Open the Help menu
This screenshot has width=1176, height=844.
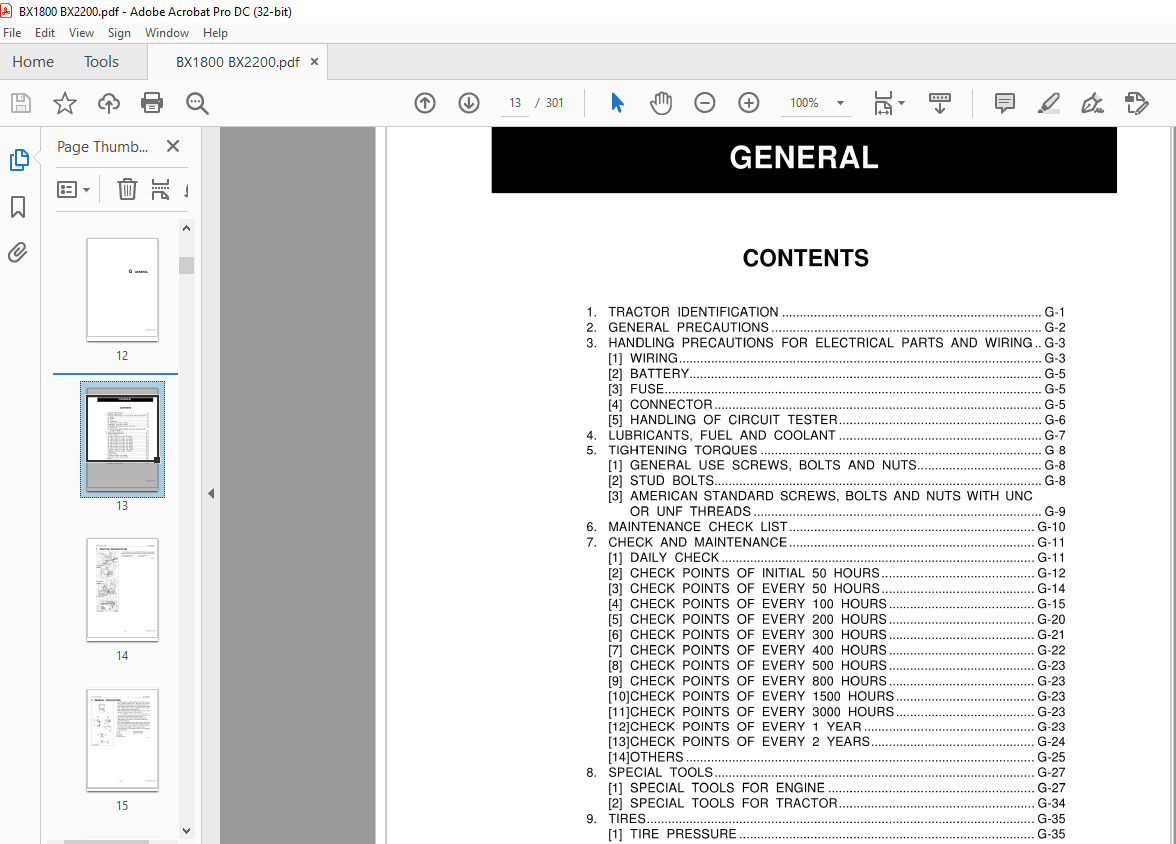coord(215,33)
